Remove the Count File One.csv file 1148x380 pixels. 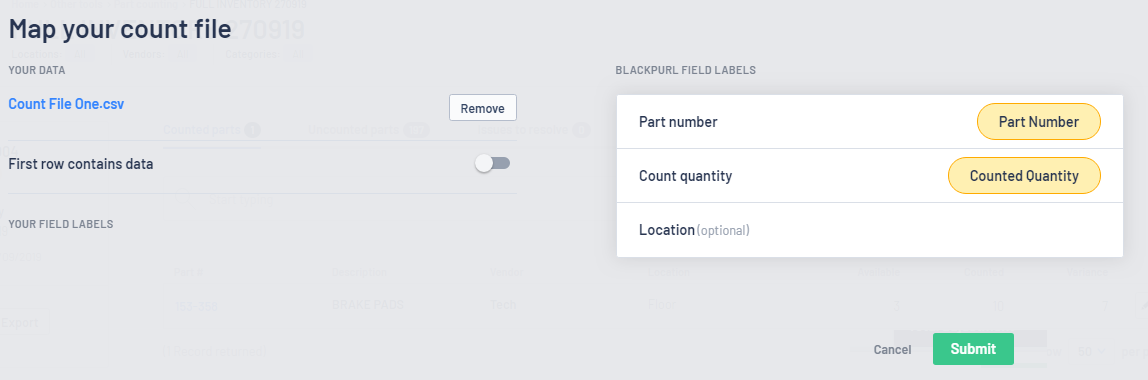pyautogui.click(x=482, y=108)
